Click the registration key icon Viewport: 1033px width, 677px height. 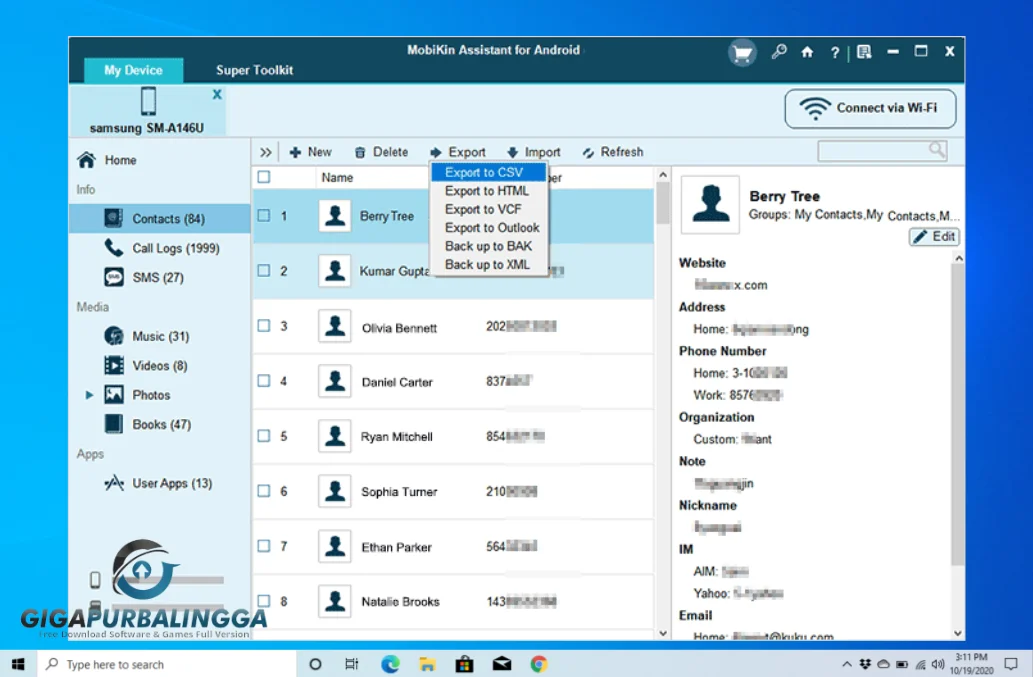(779, 52)
